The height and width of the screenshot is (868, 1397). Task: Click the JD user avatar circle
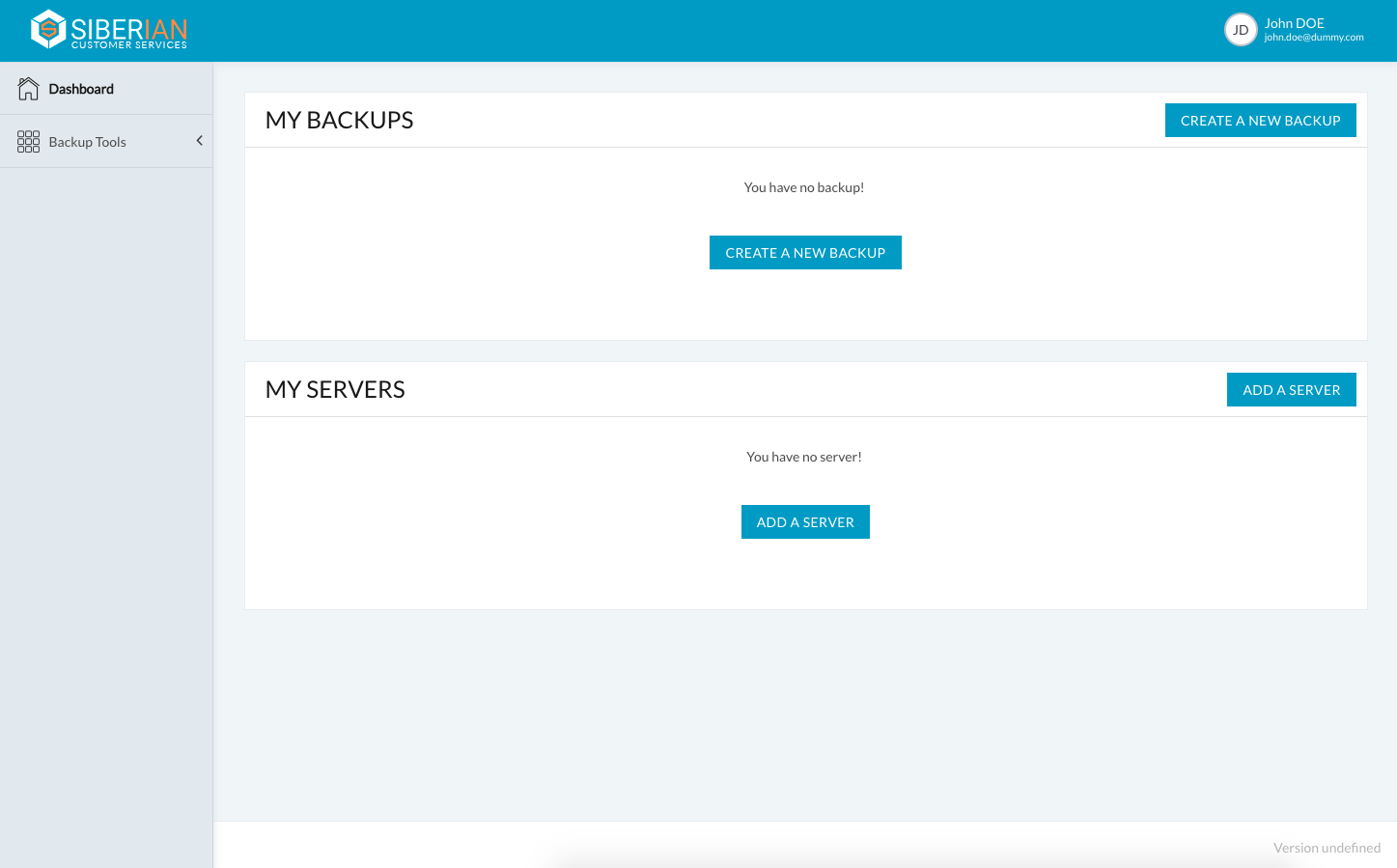(1240, 30)
